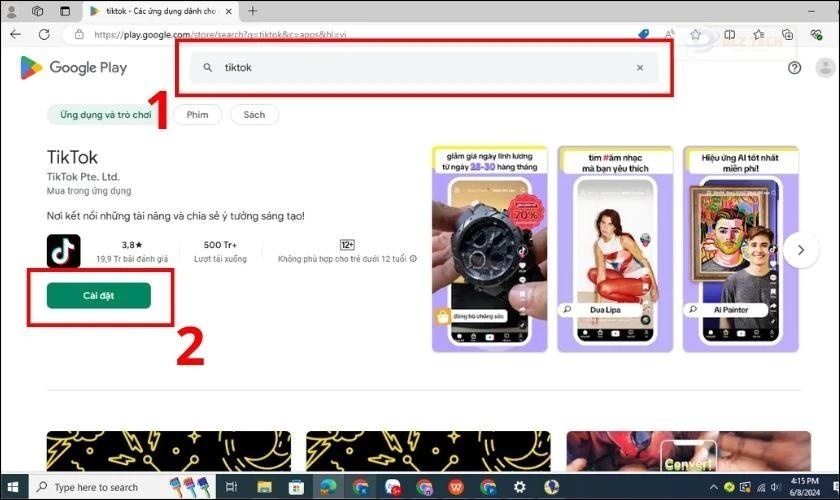The width and height of the screenshot is (840, 500).
Task: Close the tiktok browser tab
Action: [x=229, y=11]
